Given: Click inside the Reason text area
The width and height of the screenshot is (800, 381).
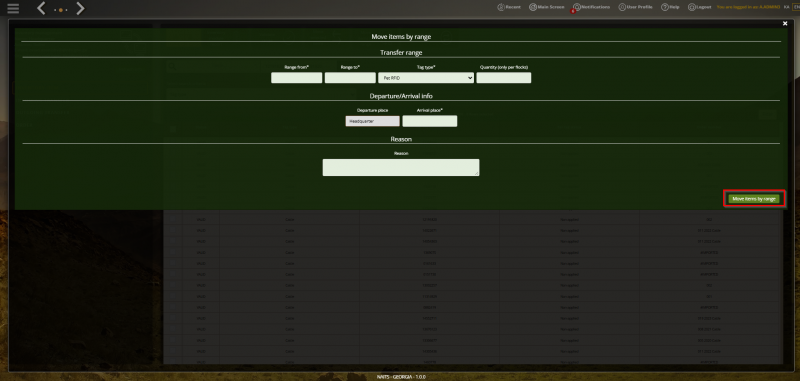Looking at the screenshot, I should click(x=401, y=167).
